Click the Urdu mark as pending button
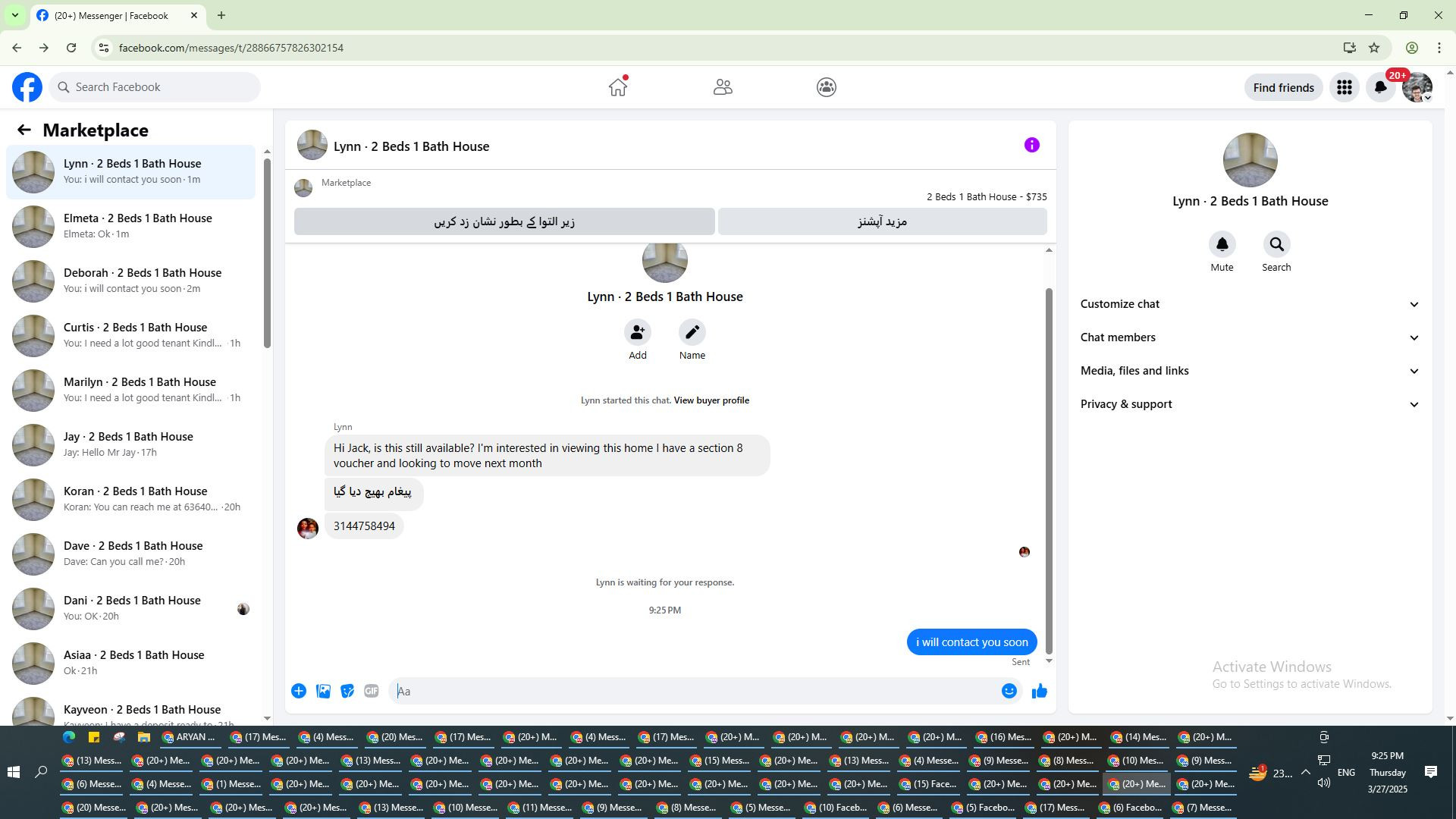 coord(504,221)
